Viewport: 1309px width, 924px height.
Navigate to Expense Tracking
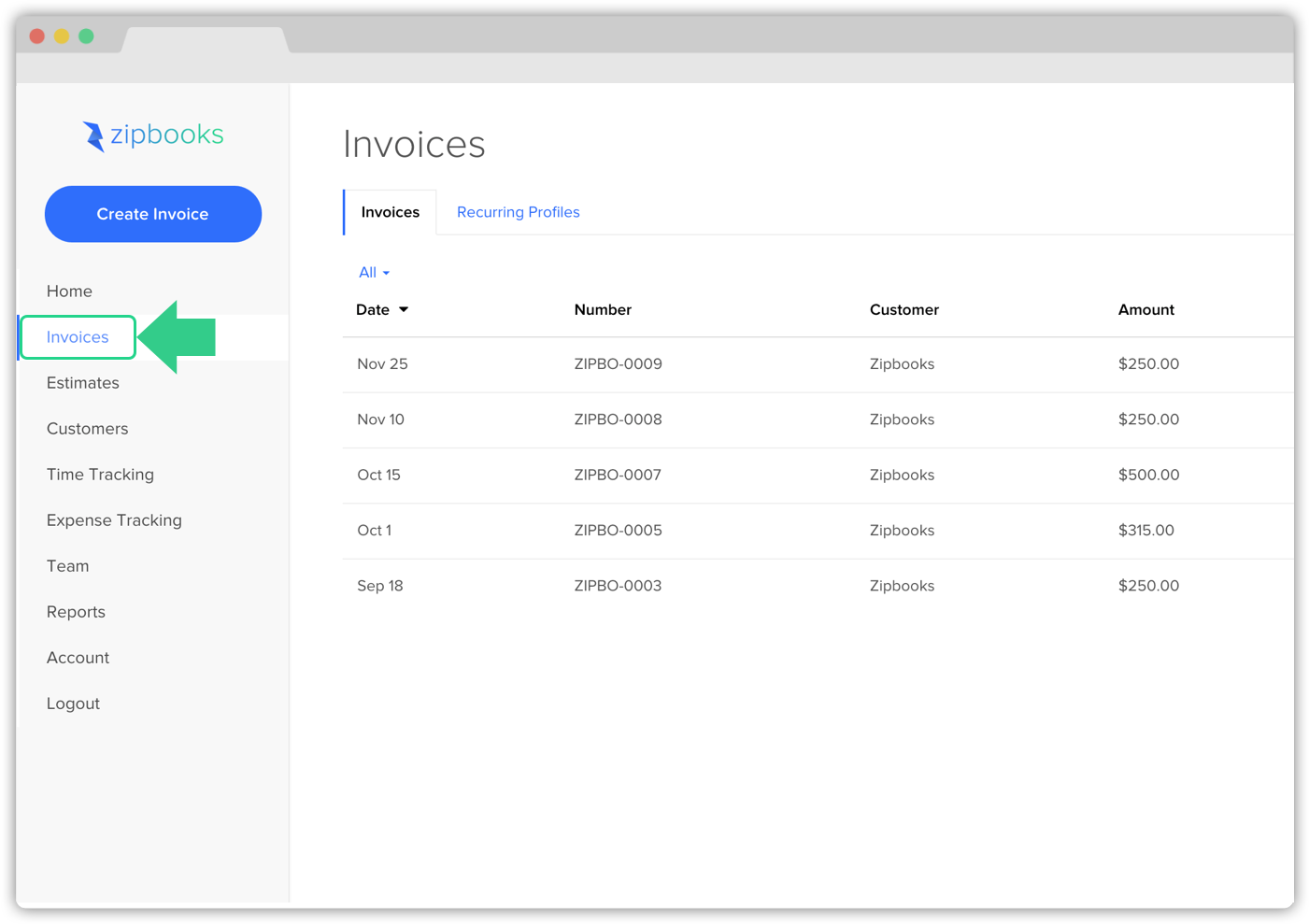(114, 520)
